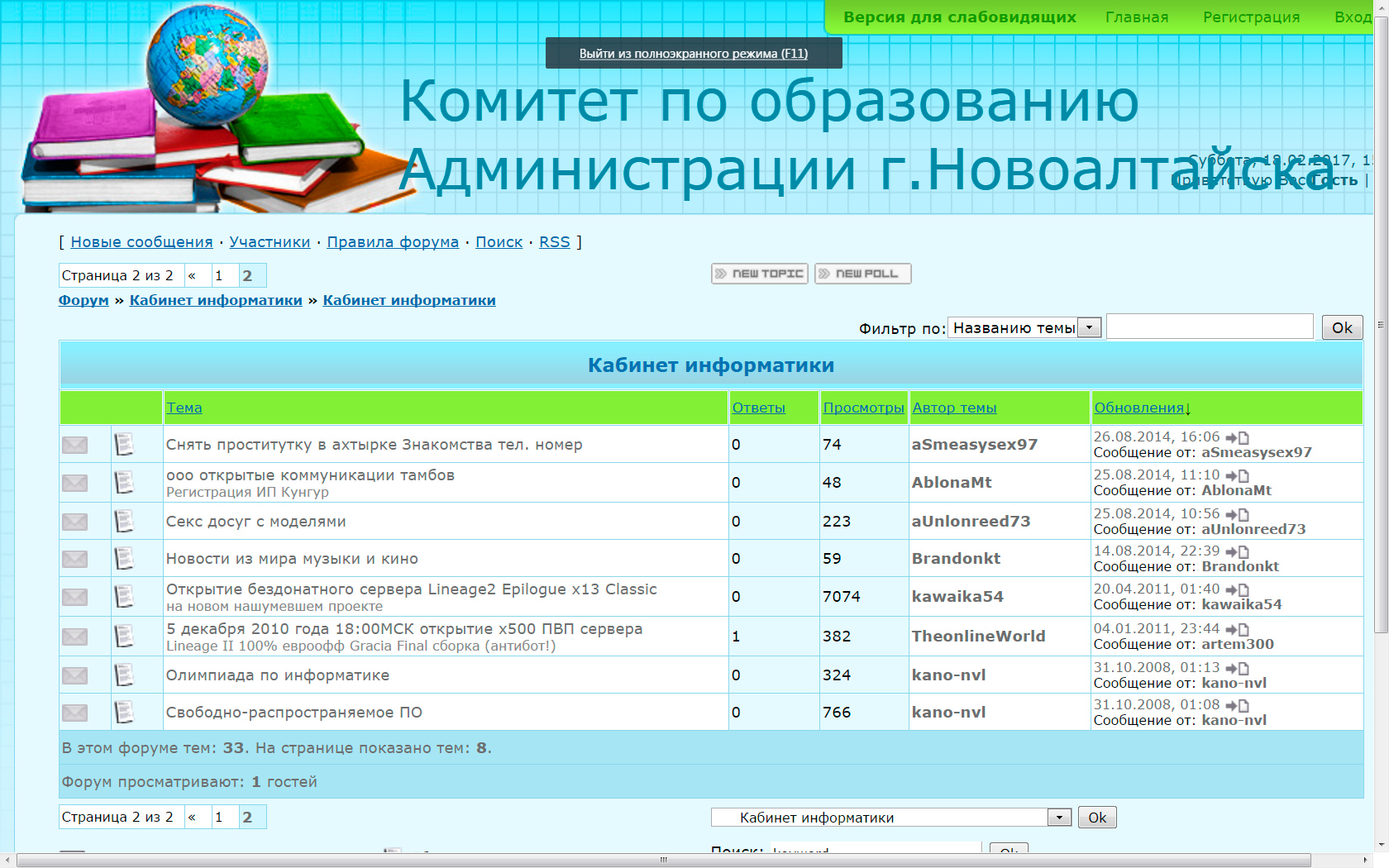Open Главная in the top menu
The height and width of the screenshot is (868, 1389).
[1137, 17]
